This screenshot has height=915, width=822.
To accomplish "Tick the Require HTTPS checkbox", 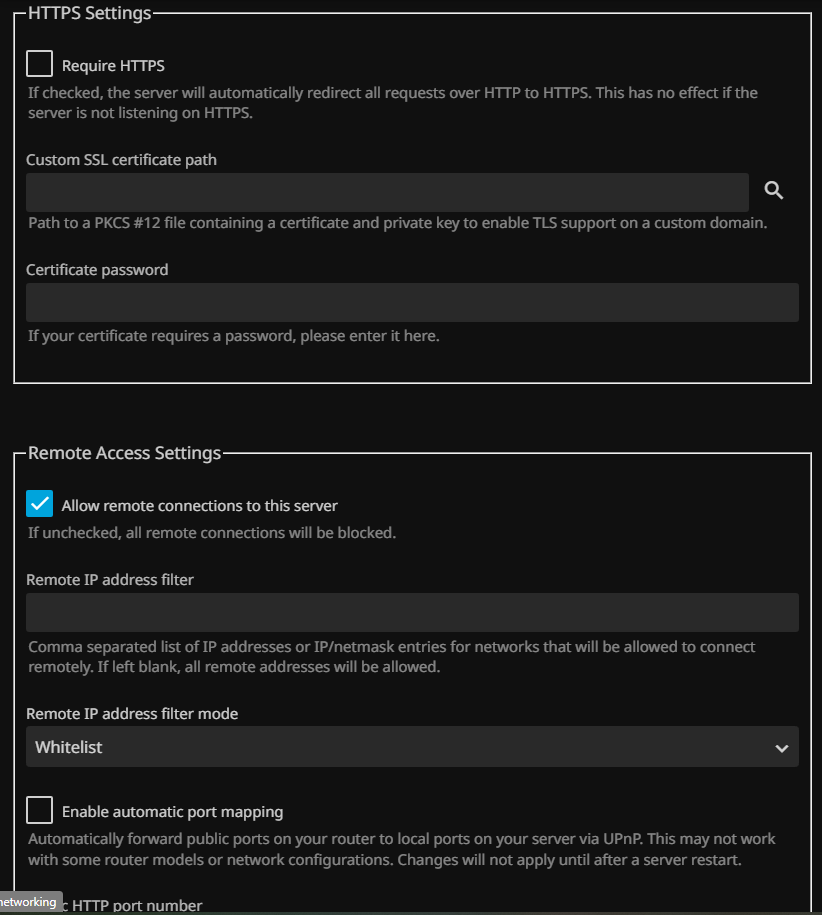I will pos(40,65).
